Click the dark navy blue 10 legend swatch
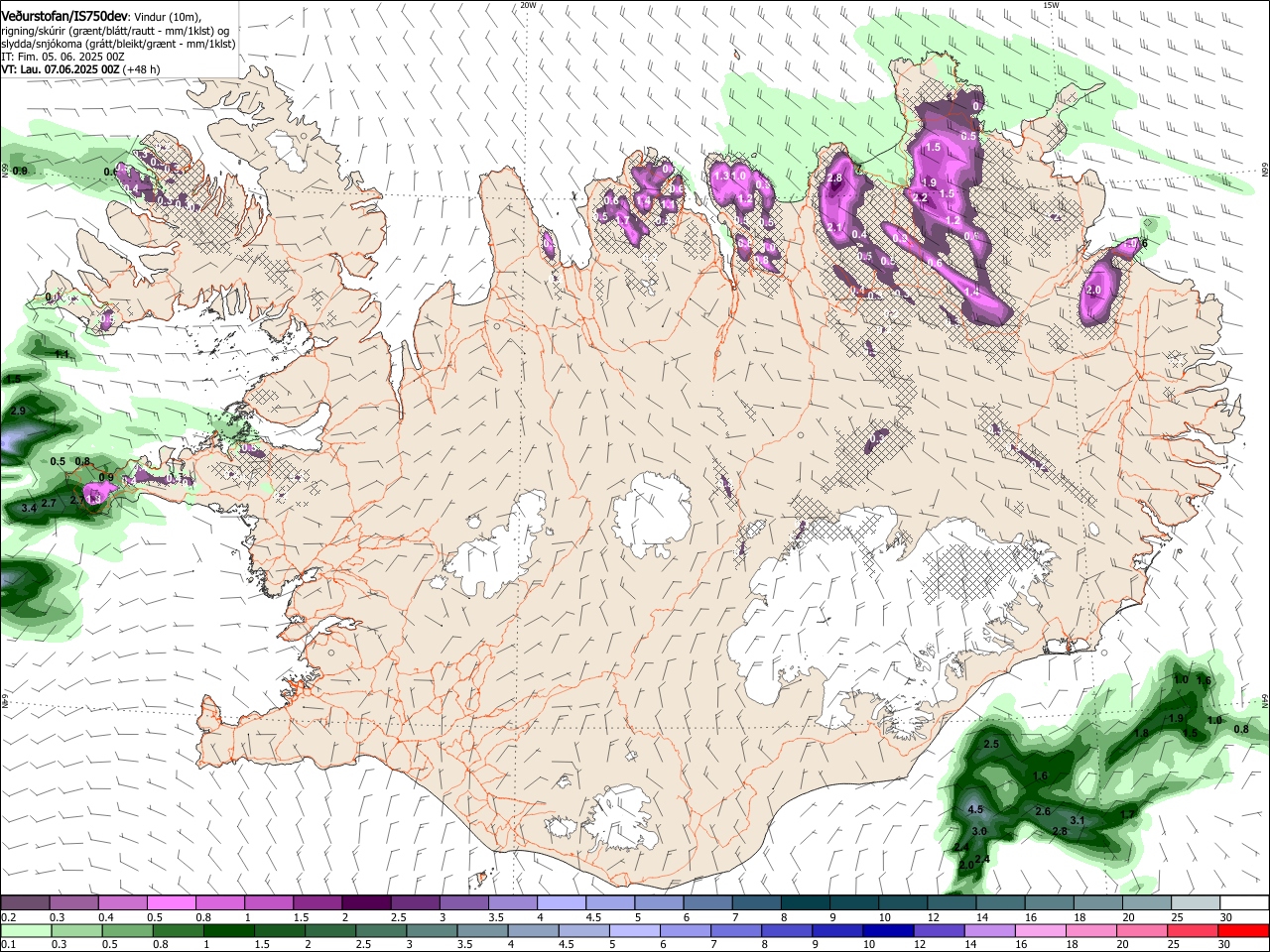Screen dimensions: 1270x952 click(887, 930)
